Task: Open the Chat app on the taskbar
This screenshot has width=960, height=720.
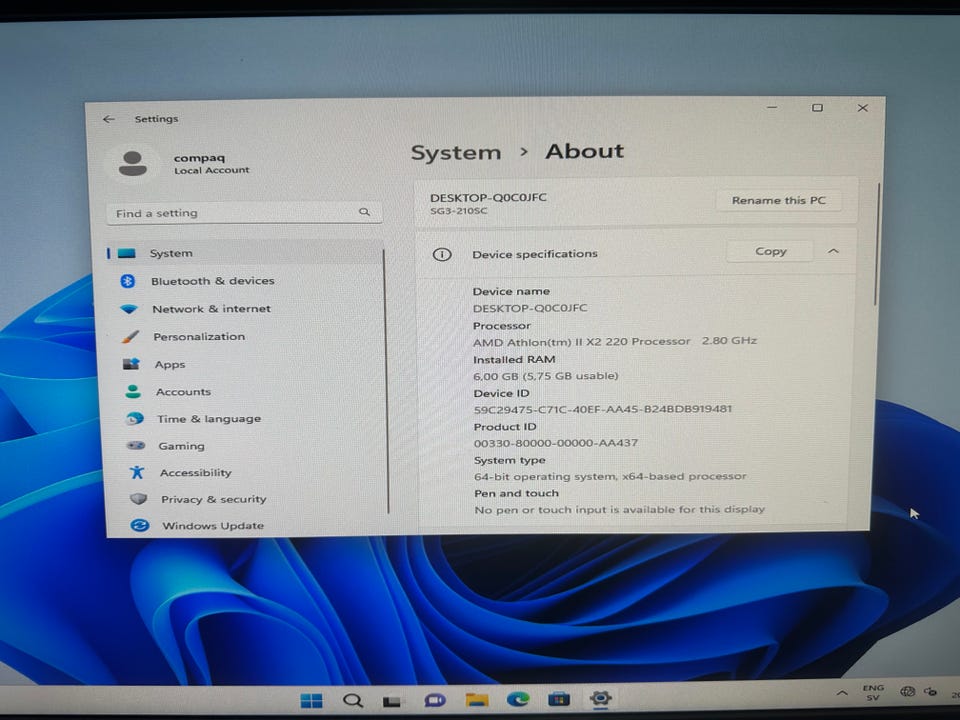Action: point(435,700)
